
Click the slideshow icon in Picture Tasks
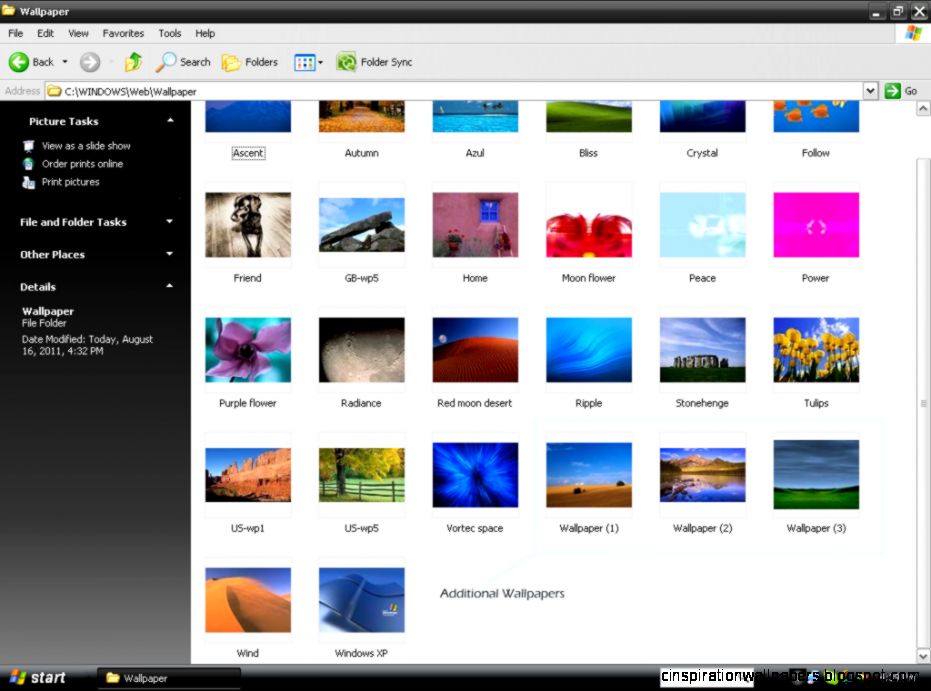pyautogui.click(x=30, y=145)
